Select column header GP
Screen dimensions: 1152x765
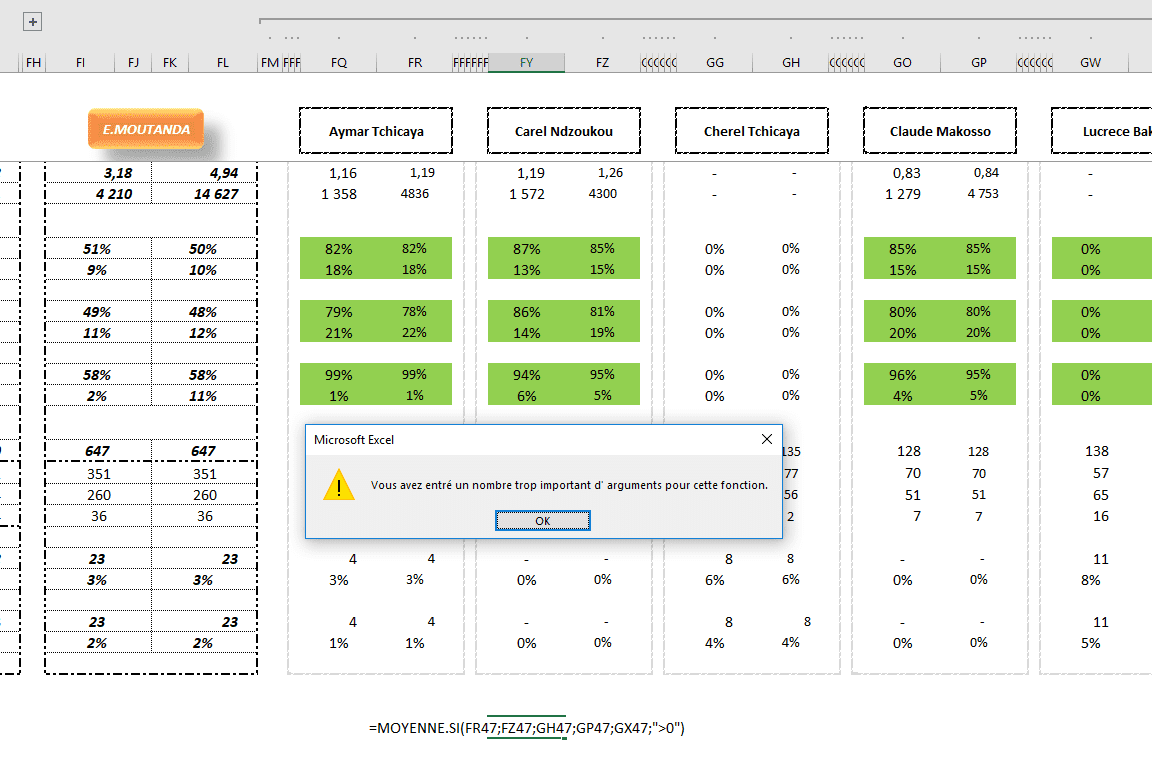978,63
